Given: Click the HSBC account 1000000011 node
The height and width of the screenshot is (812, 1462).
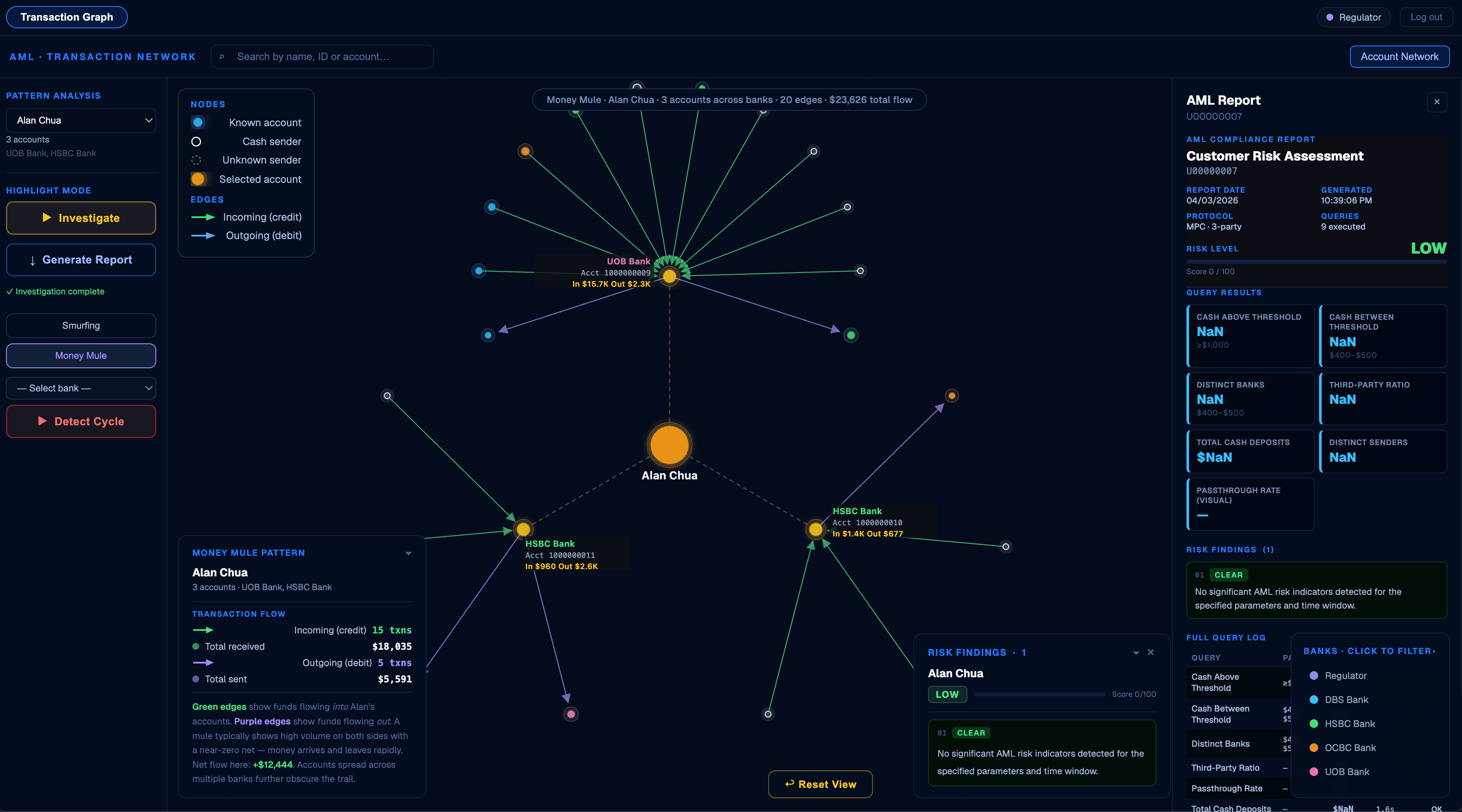Looking at the screenshot, I should tap(523, 529).
